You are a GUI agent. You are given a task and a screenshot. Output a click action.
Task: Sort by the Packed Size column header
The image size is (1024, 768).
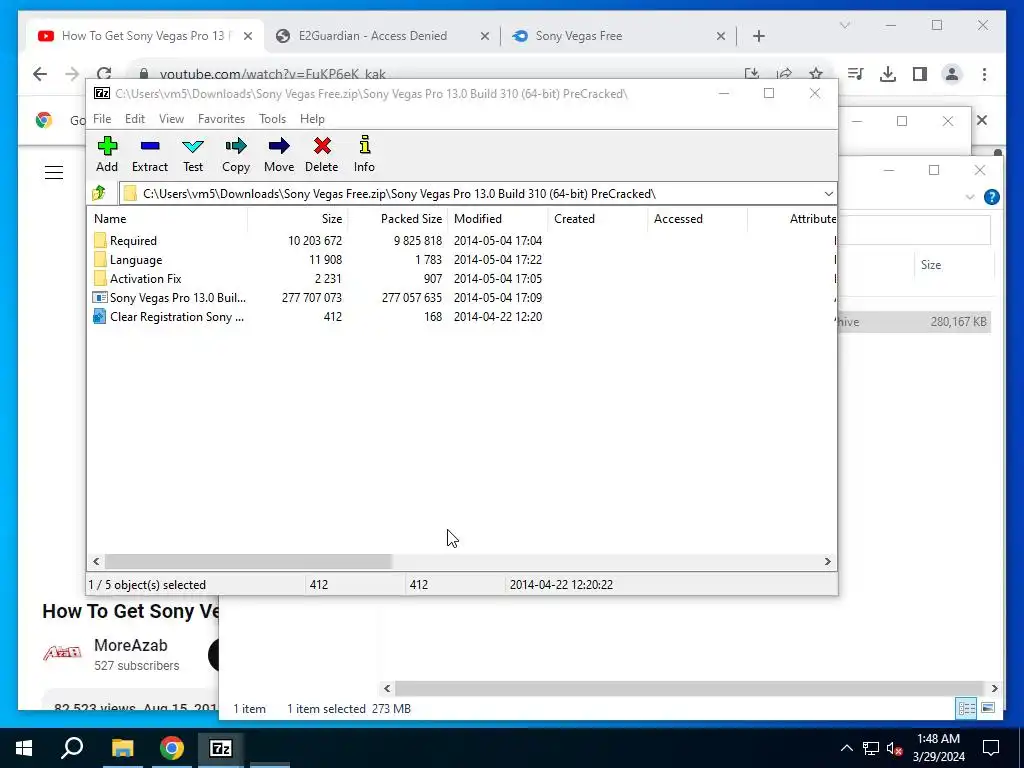click(398, 219)
